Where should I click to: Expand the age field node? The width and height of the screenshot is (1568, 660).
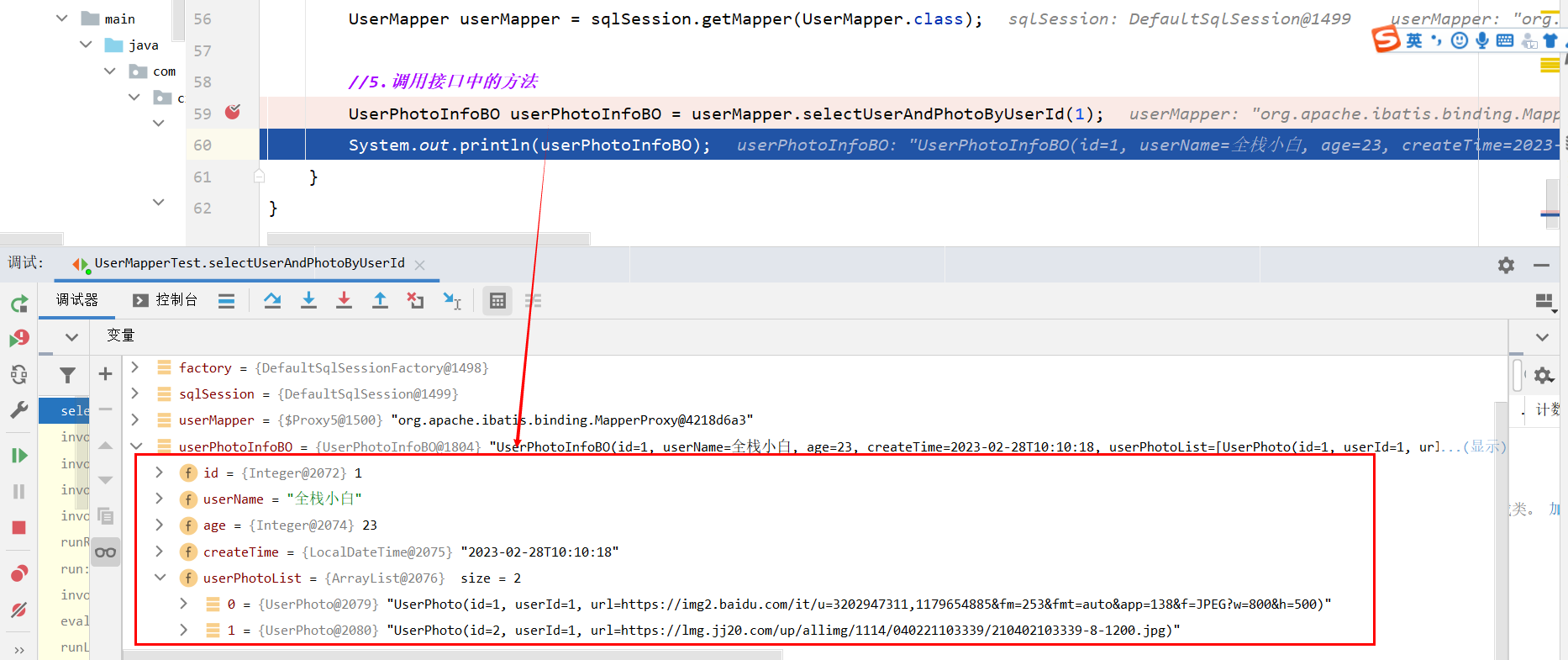coord(159,525)
